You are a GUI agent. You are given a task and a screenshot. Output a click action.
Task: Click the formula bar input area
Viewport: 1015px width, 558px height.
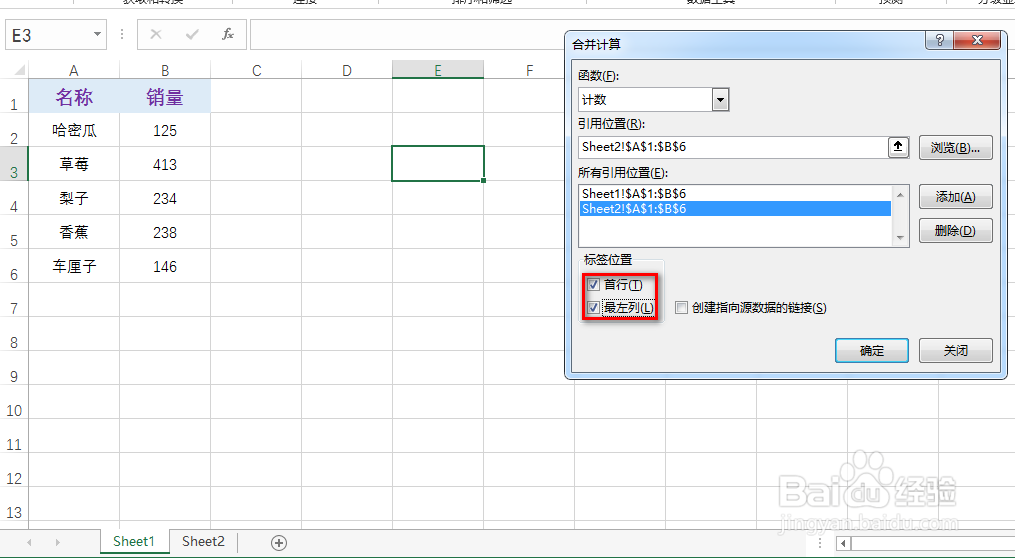[x=408, y=34]
